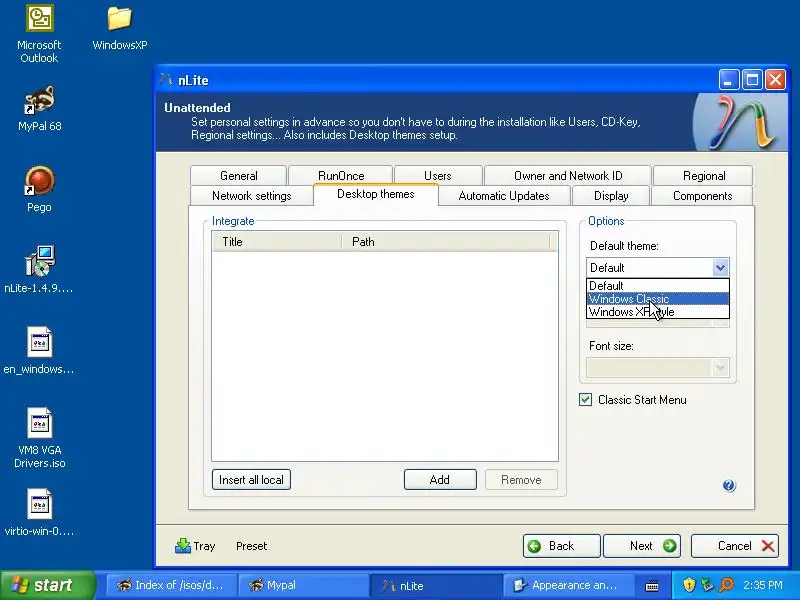Click the magnifier icon in system tray
The width and height of the screenshot is (800, 600).
pyautogui.click(x=727, y=585)
